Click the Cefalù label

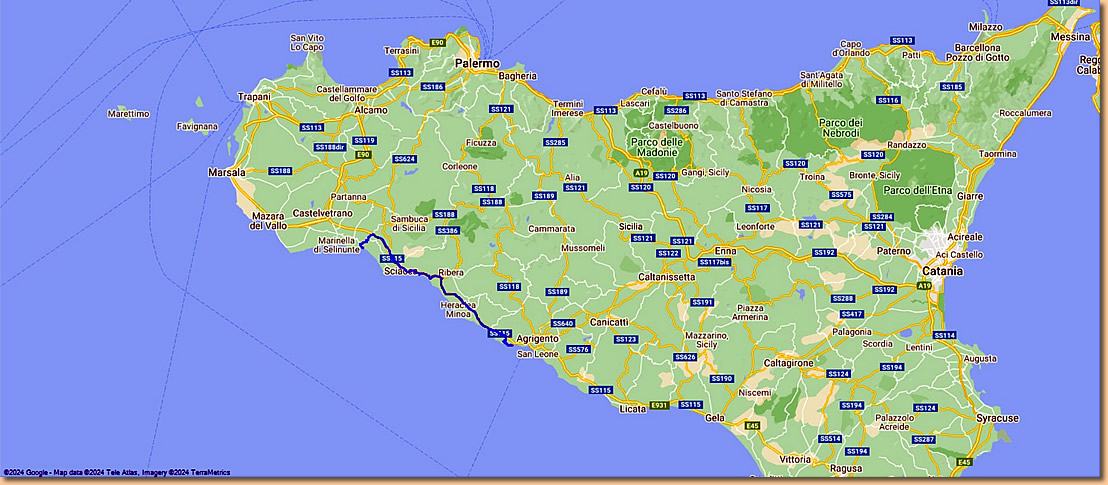coord(654,90)
